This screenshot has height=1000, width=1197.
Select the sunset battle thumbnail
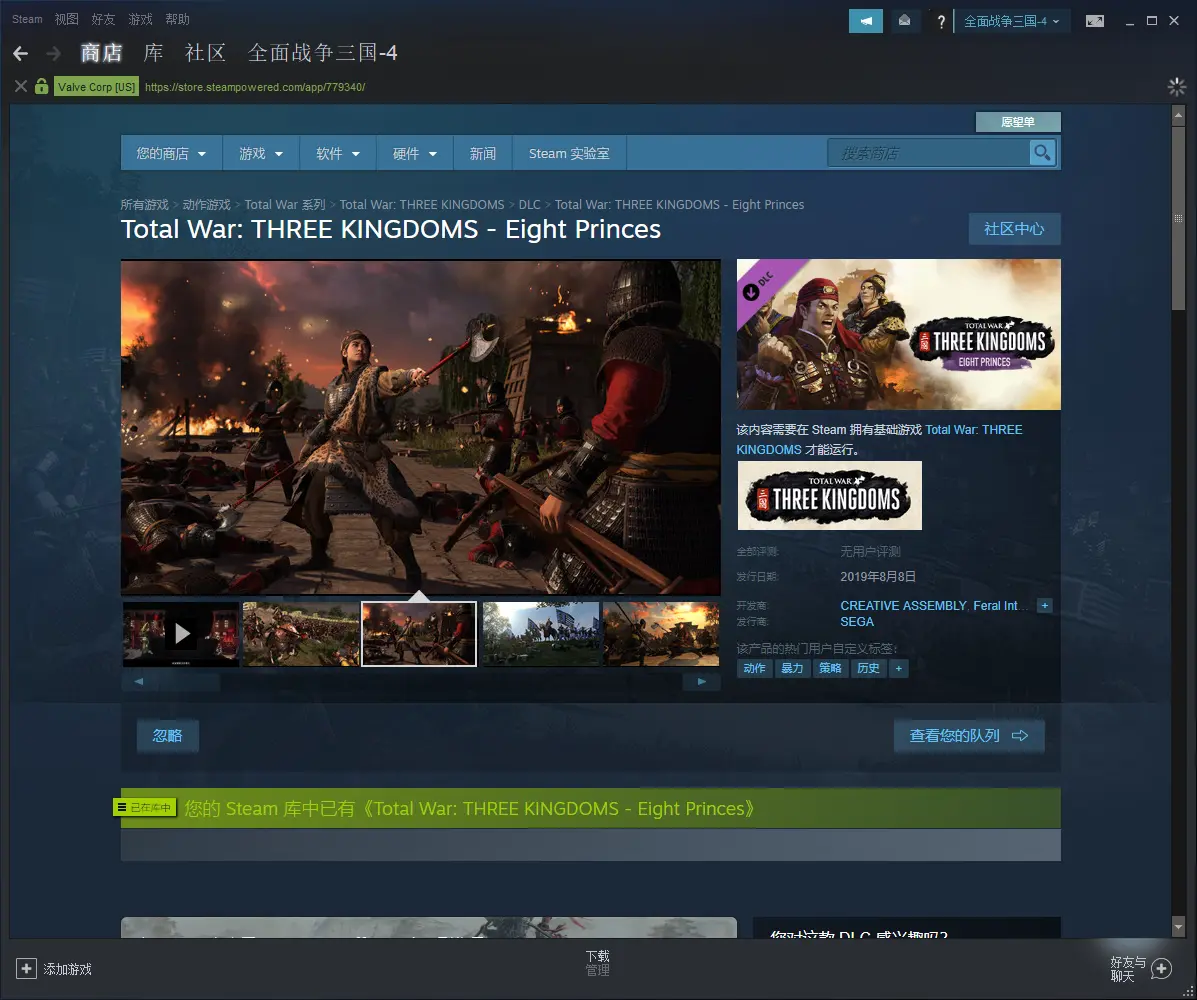(x=661, y=634)
